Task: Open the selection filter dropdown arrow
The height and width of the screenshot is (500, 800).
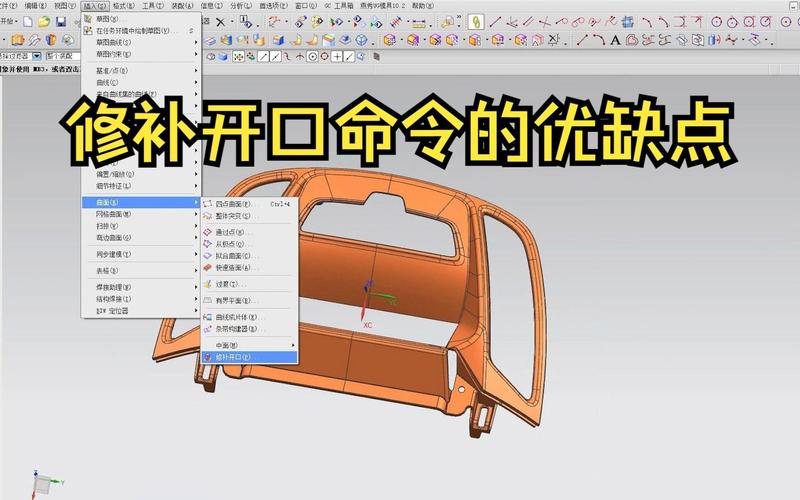Action: [37, 56]
